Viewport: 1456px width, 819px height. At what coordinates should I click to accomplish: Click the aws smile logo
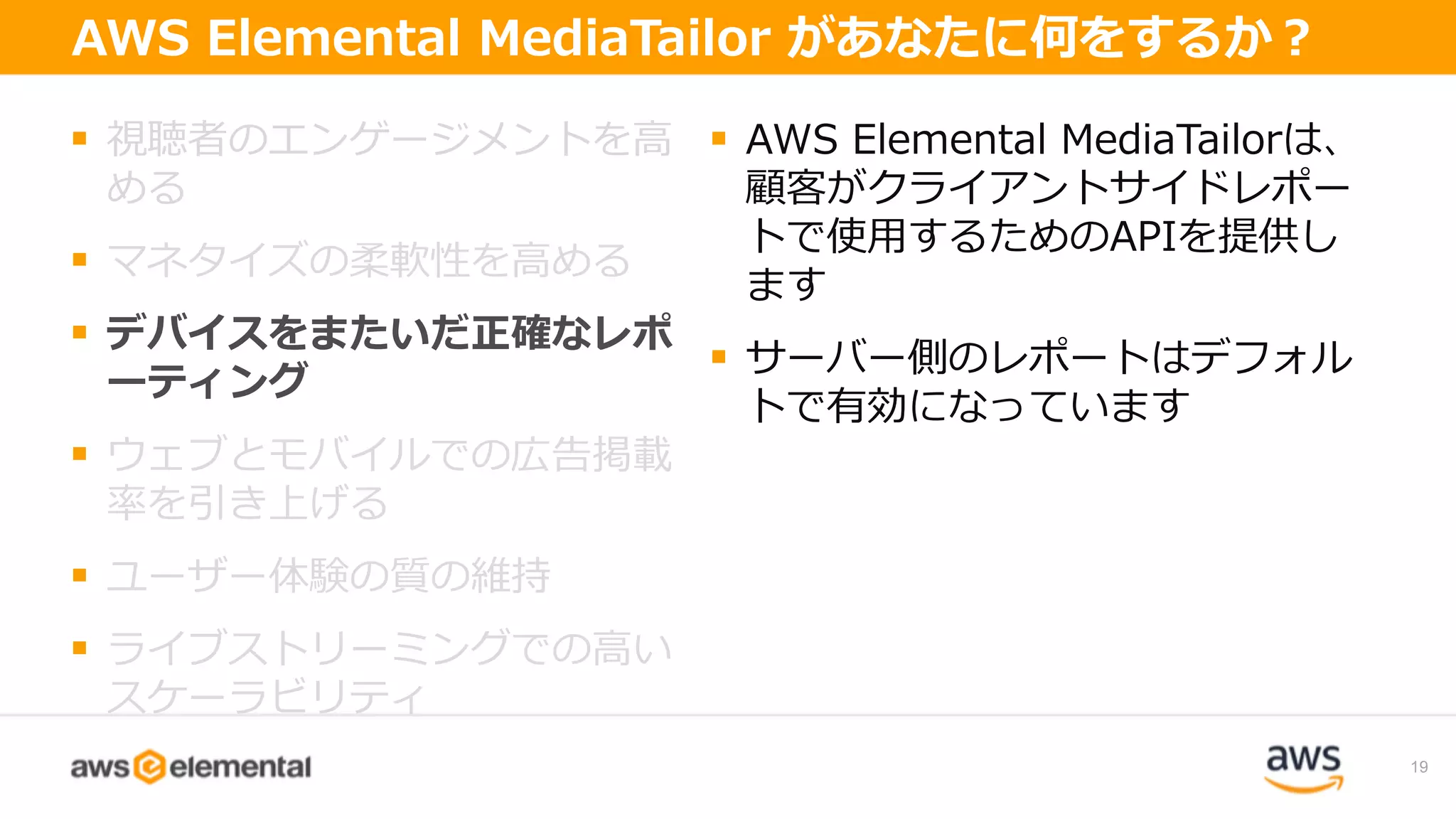pyautogui.click(x=1303, y=769)
